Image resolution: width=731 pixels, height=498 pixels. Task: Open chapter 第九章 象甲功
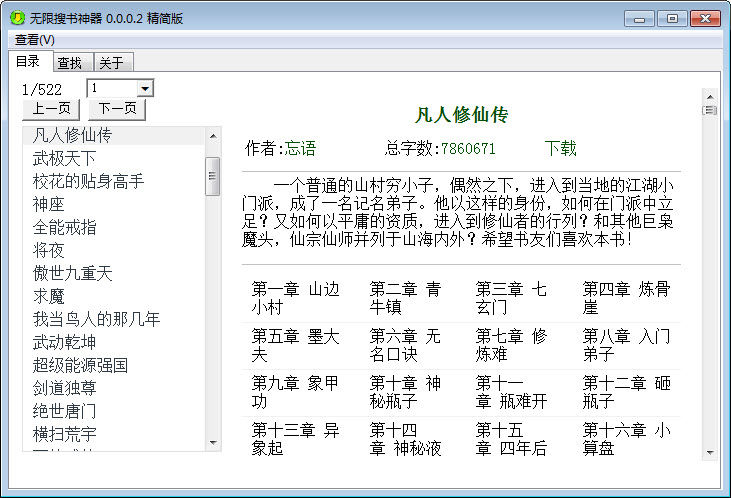(295, 393)
